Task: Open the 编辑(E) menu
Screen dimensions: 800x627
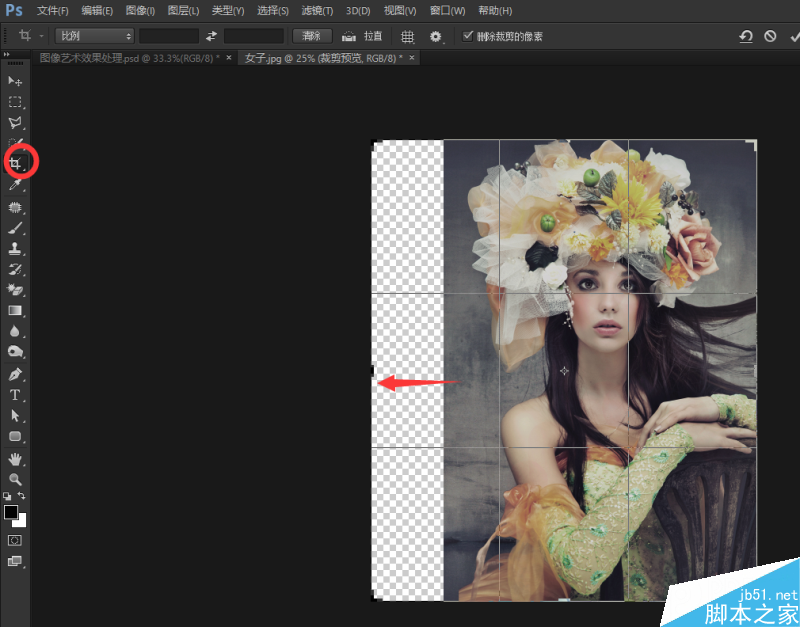Action: (97, 11)
